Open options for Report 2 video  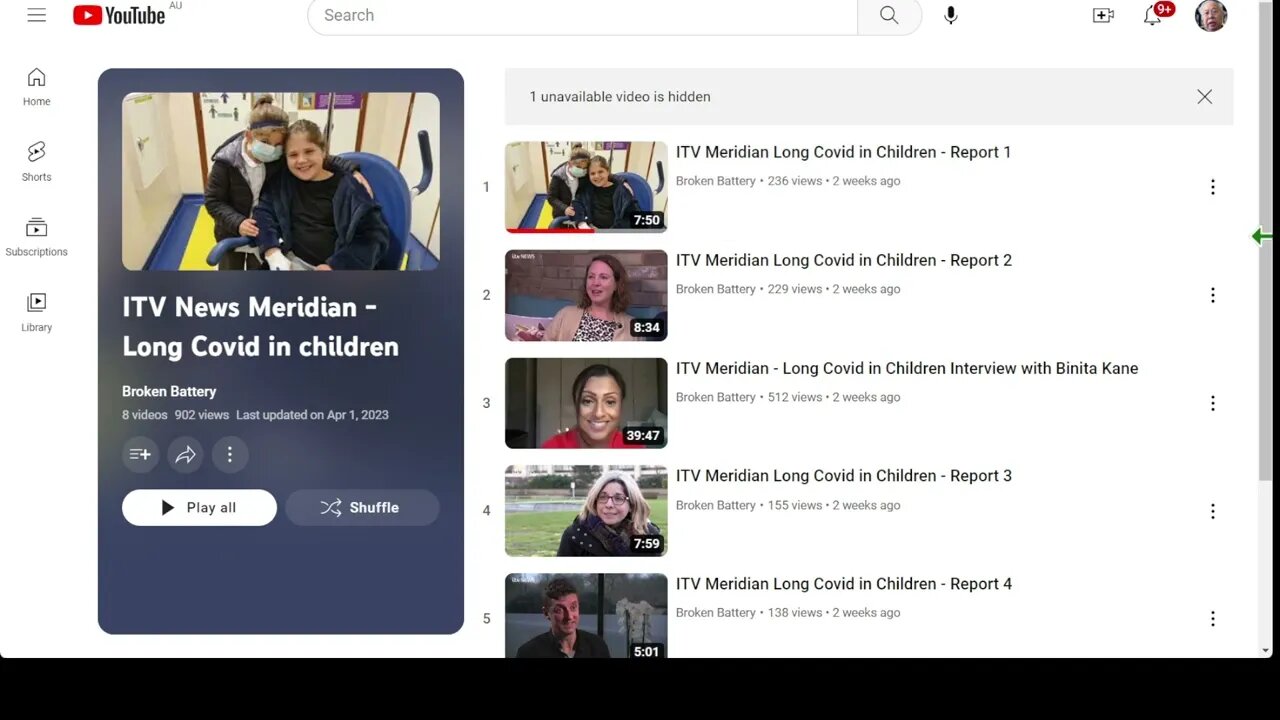click(1212, 295)
